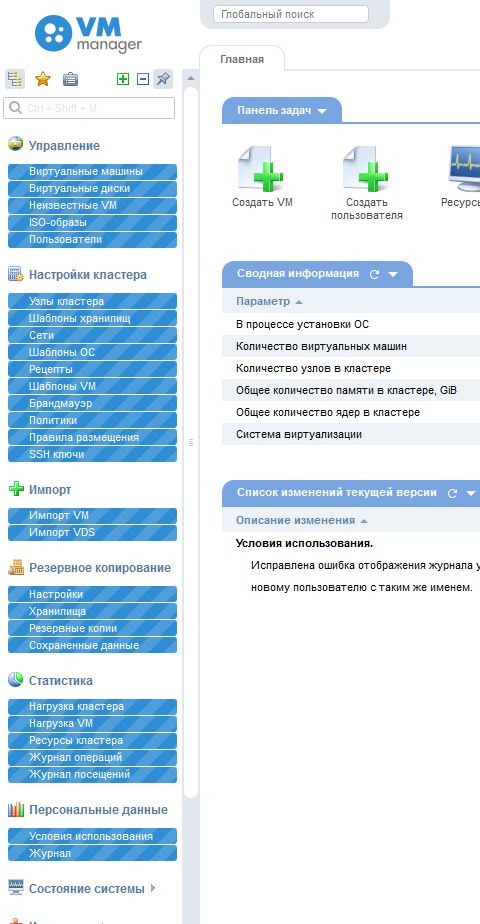Open the Панель задач dropdown arrow
This screenshot has height=924, width=480.
click(x=322, y=111)
